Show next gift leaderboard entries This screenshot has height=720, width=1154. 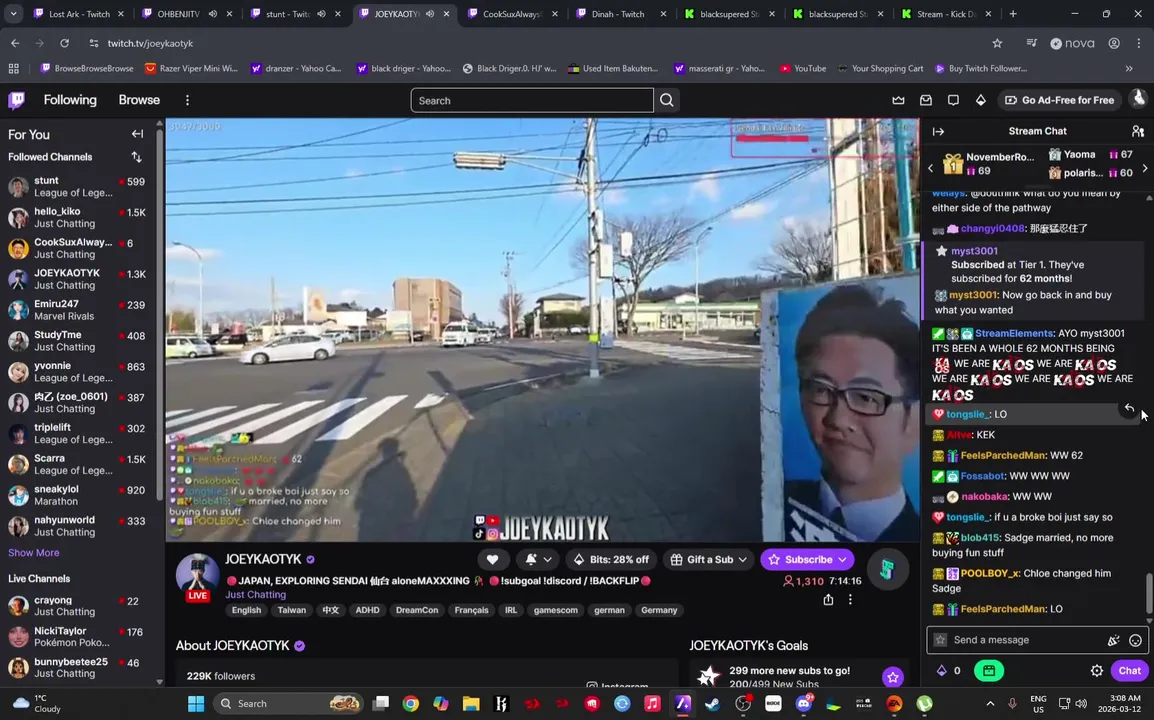[1144, 169]
